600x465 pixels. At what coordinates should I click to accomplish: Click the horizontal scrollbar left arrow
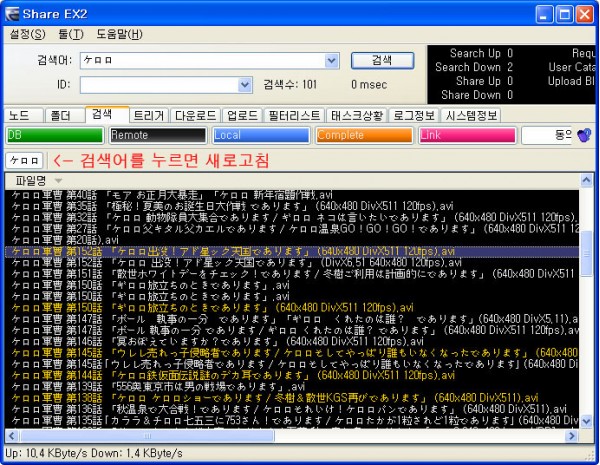(11, 436)
